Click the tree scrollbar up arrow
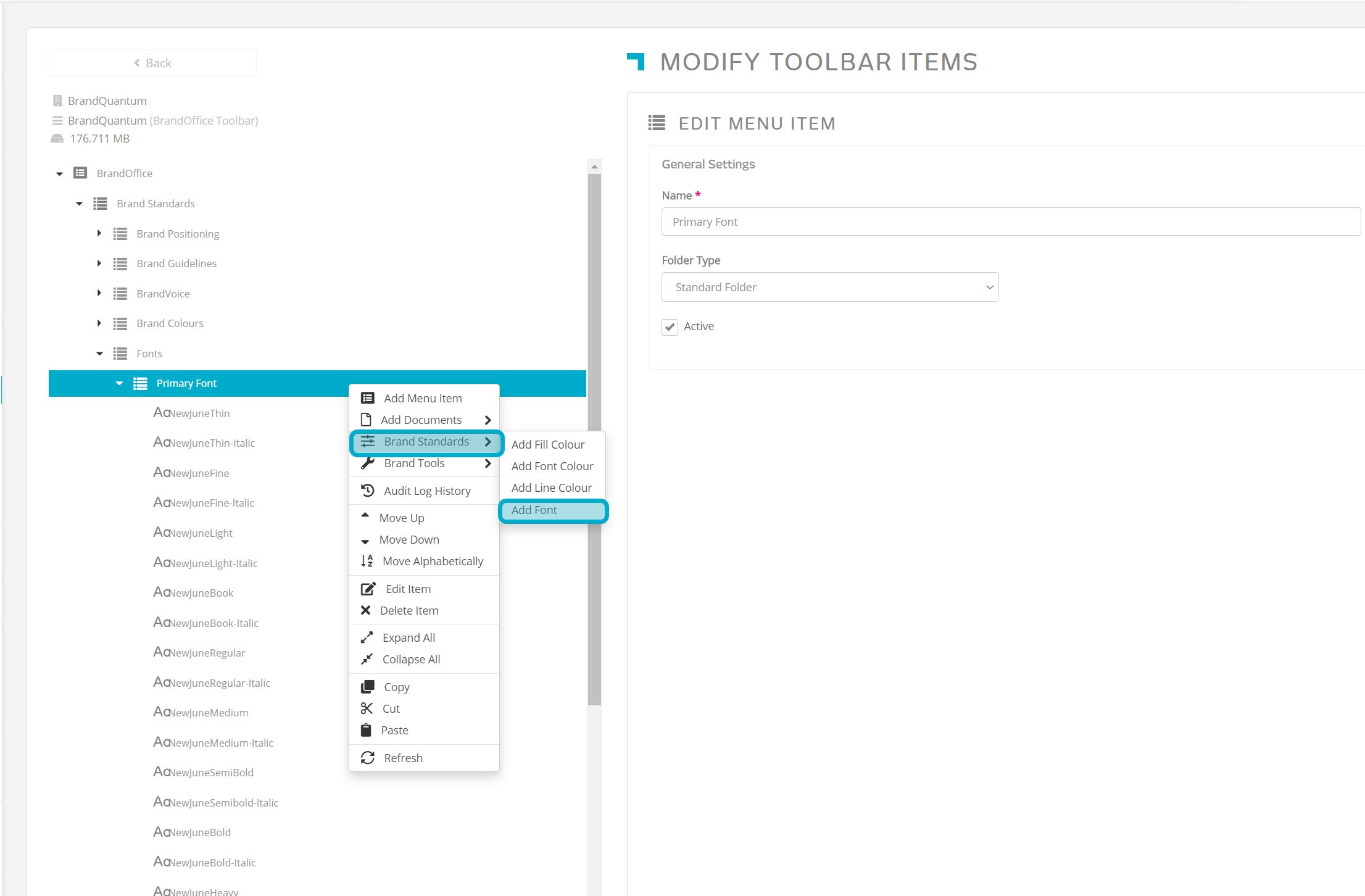 click(594, 167)
